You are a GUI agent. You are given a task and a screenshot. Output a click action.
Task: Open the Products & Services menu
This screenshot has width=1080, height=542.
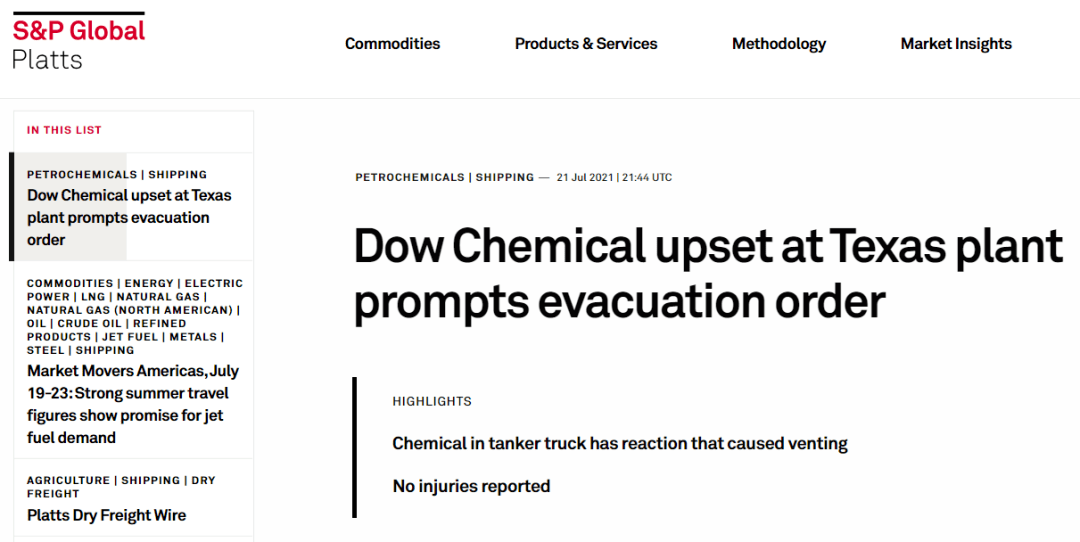click(586, 43)
